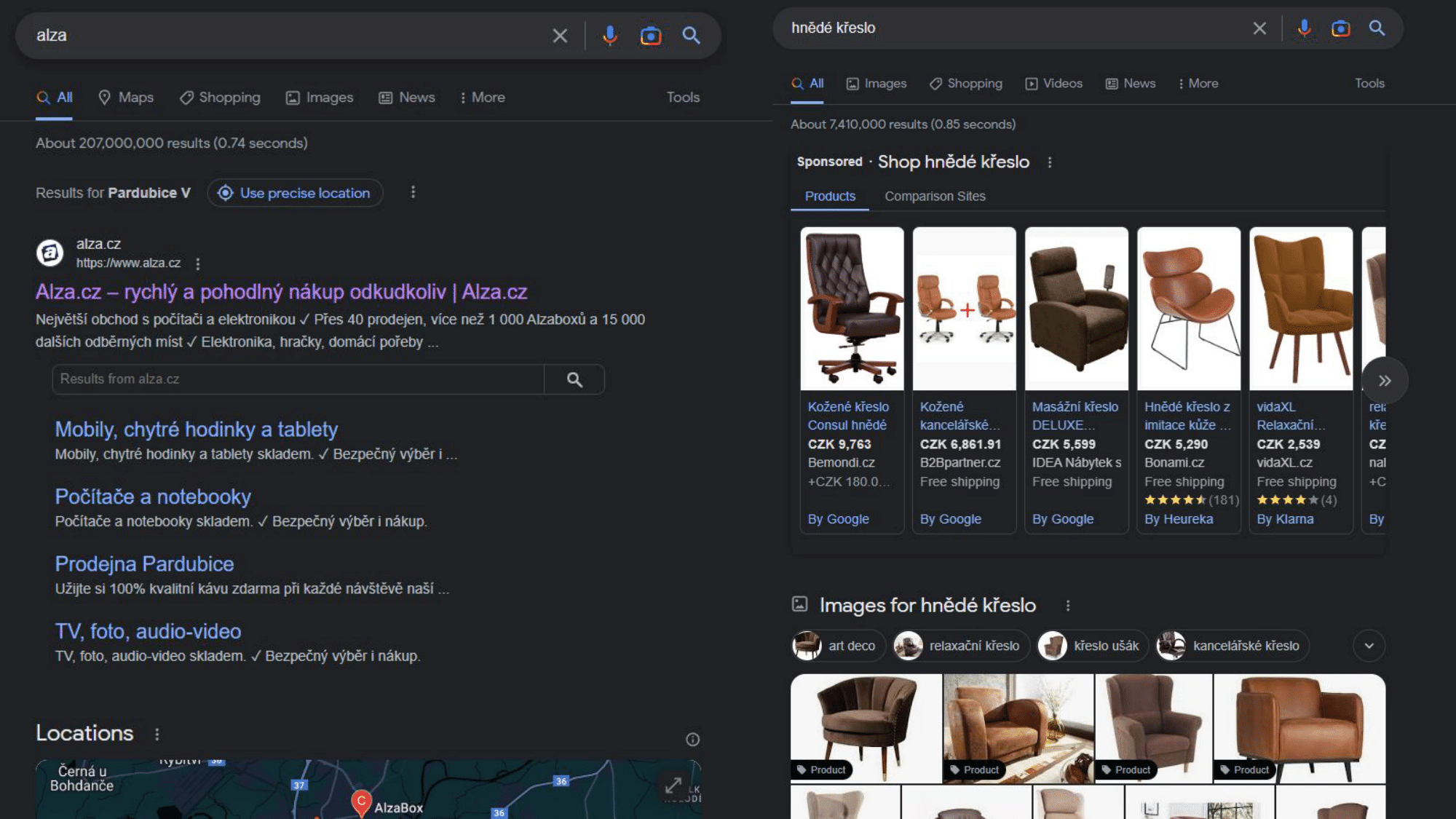Switch to Shopping tab in alza search
The width and height of the screenshot is (1456, 819).
(220, 98)
